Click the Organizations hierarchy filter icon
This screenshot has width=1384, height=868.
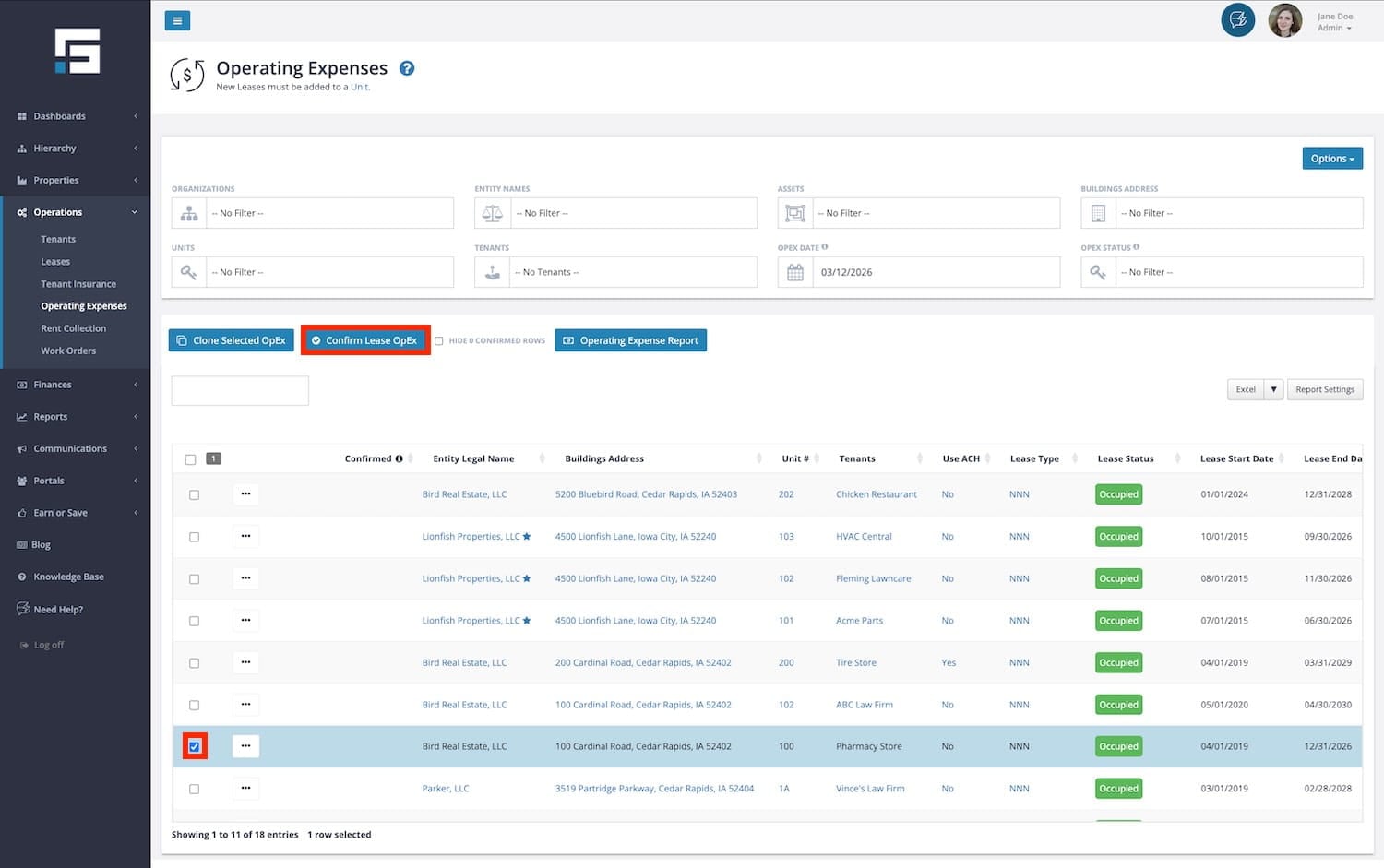click(189, 213)
